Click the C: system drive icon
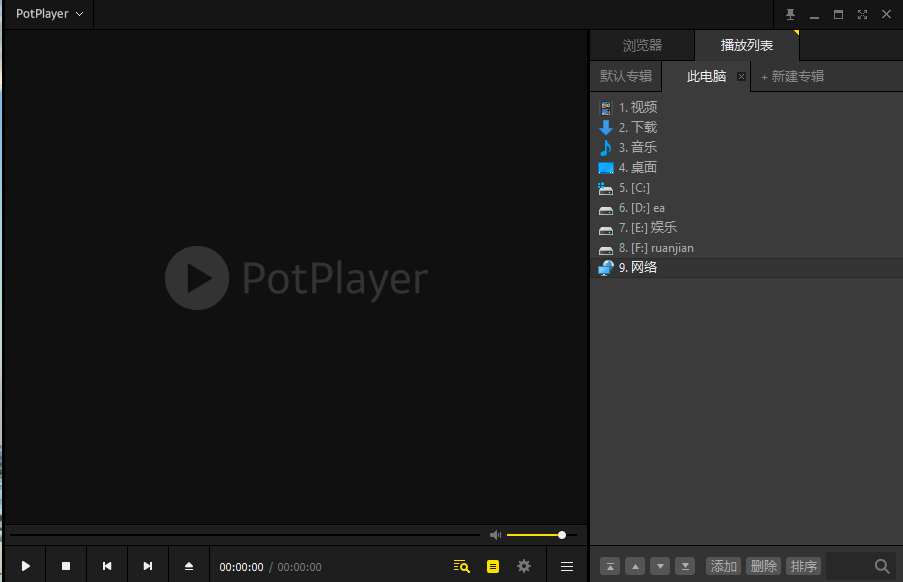The width and height of the screenshot is (903, 582). coord(605,188)
